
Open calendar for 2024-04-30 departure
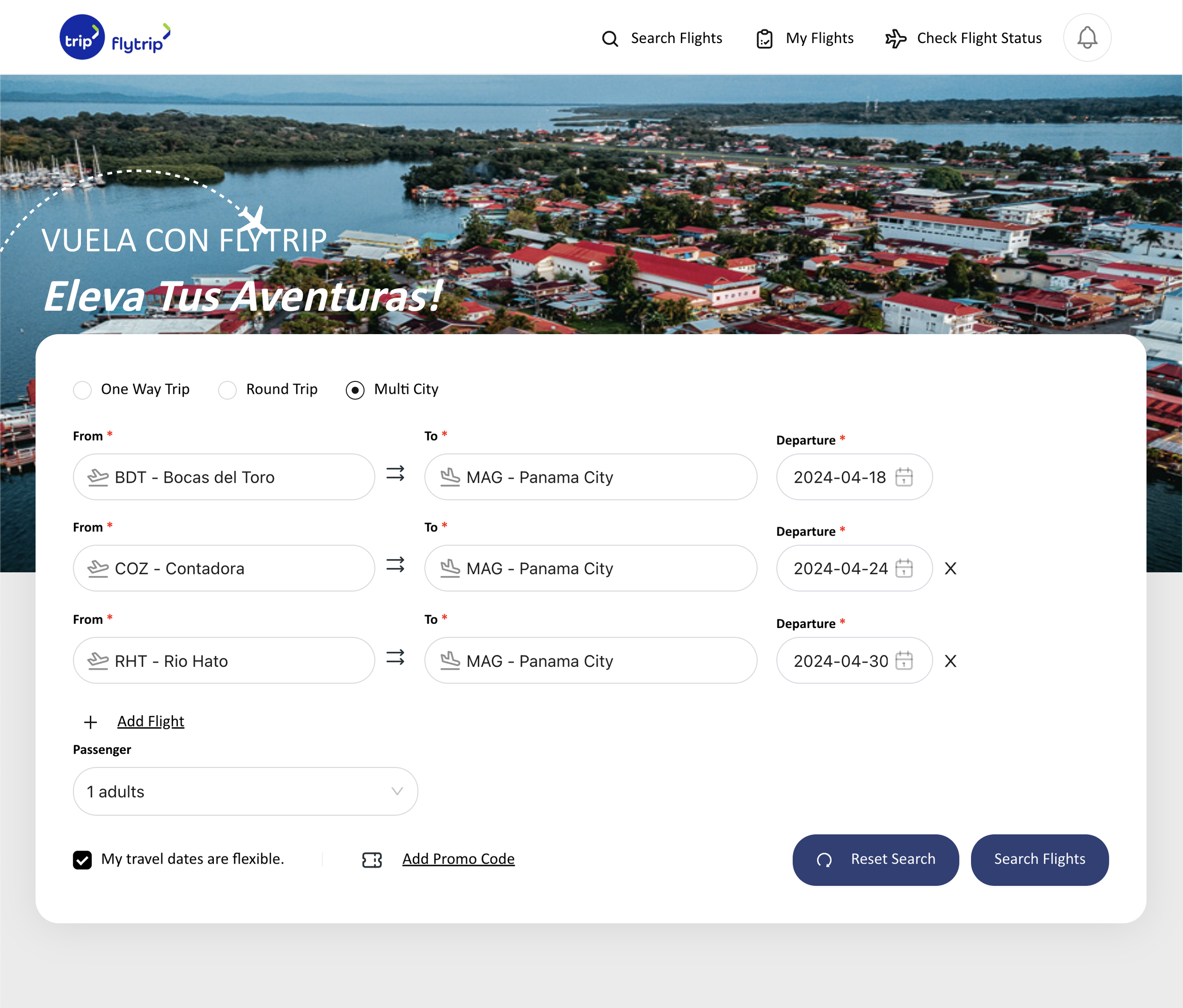point(904,661)
